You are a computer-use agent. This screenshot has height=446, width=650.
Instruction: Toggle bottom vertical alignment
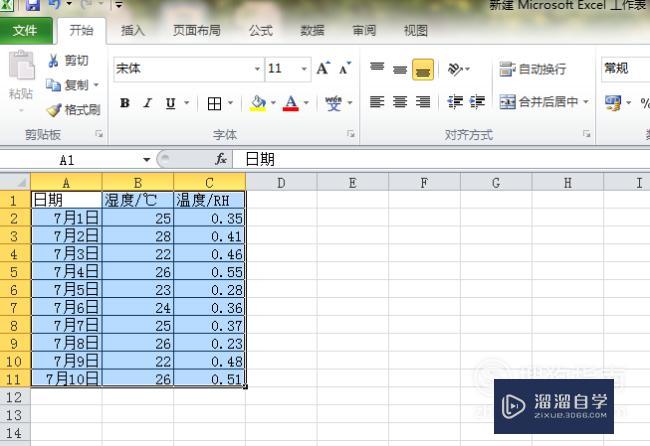423,69
